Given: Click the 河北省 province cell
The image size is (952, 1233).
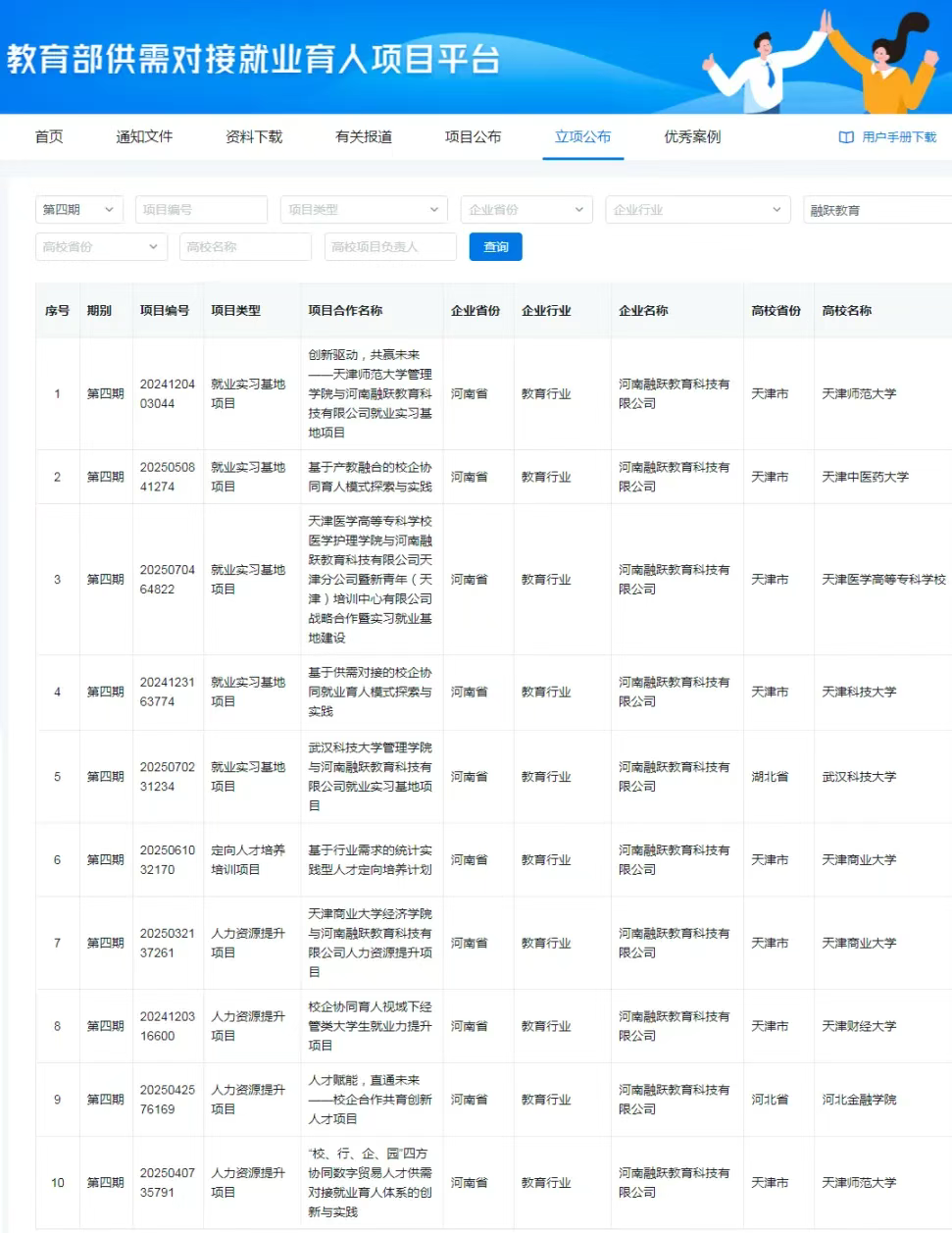Looking at the screenshot, I should (770, 1100).
